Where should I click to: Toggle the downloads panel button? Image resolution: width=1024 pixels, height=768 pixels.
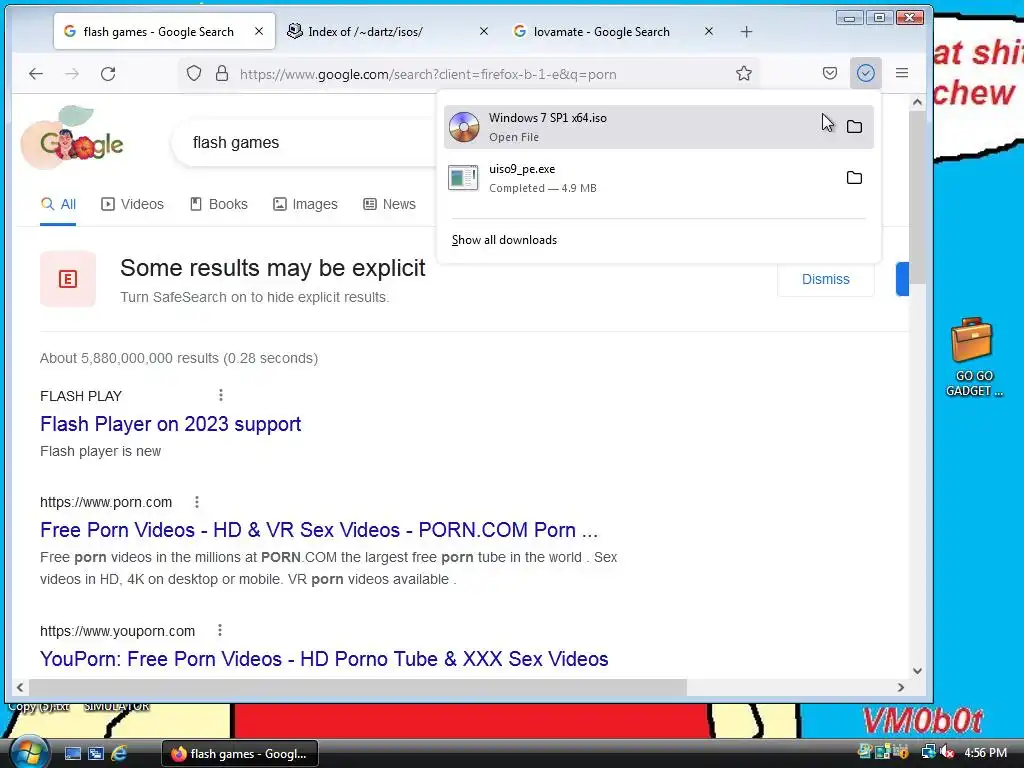(865, 73)
